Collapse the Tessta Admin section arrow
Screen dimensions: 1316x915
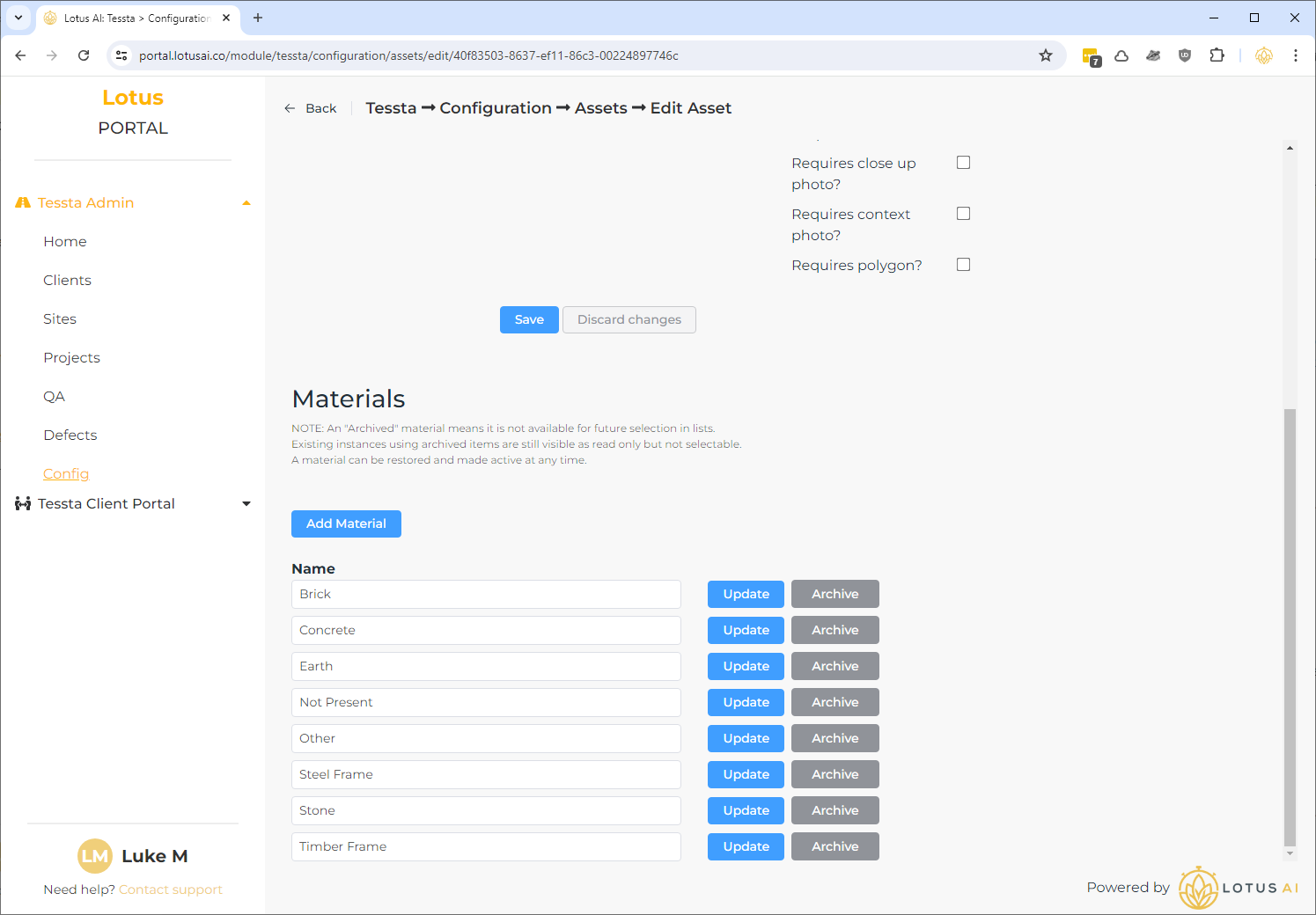pos(246,203)
